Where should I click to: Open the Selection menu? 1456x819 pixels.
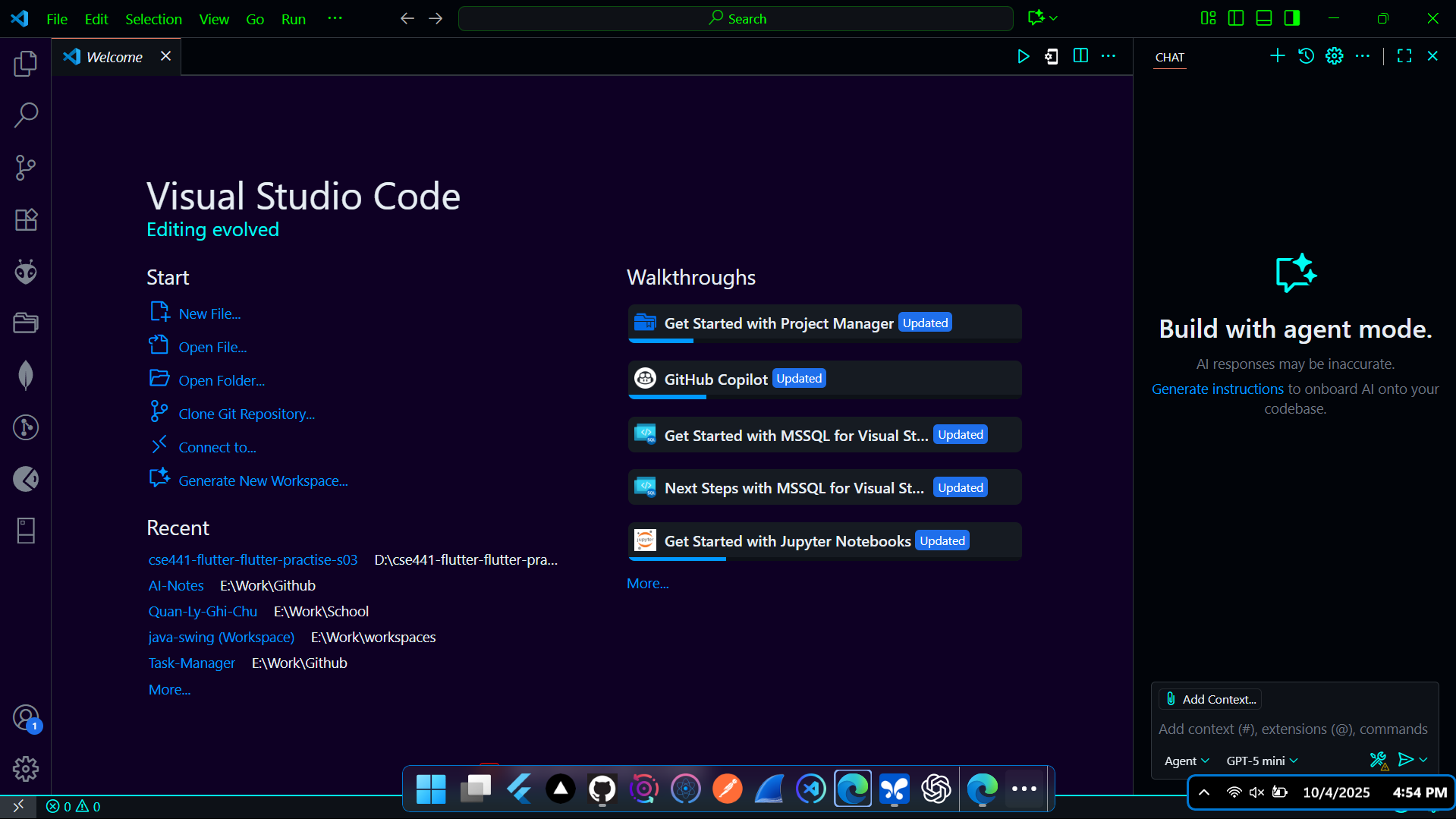pyautogui.click(x=153, y=19)
